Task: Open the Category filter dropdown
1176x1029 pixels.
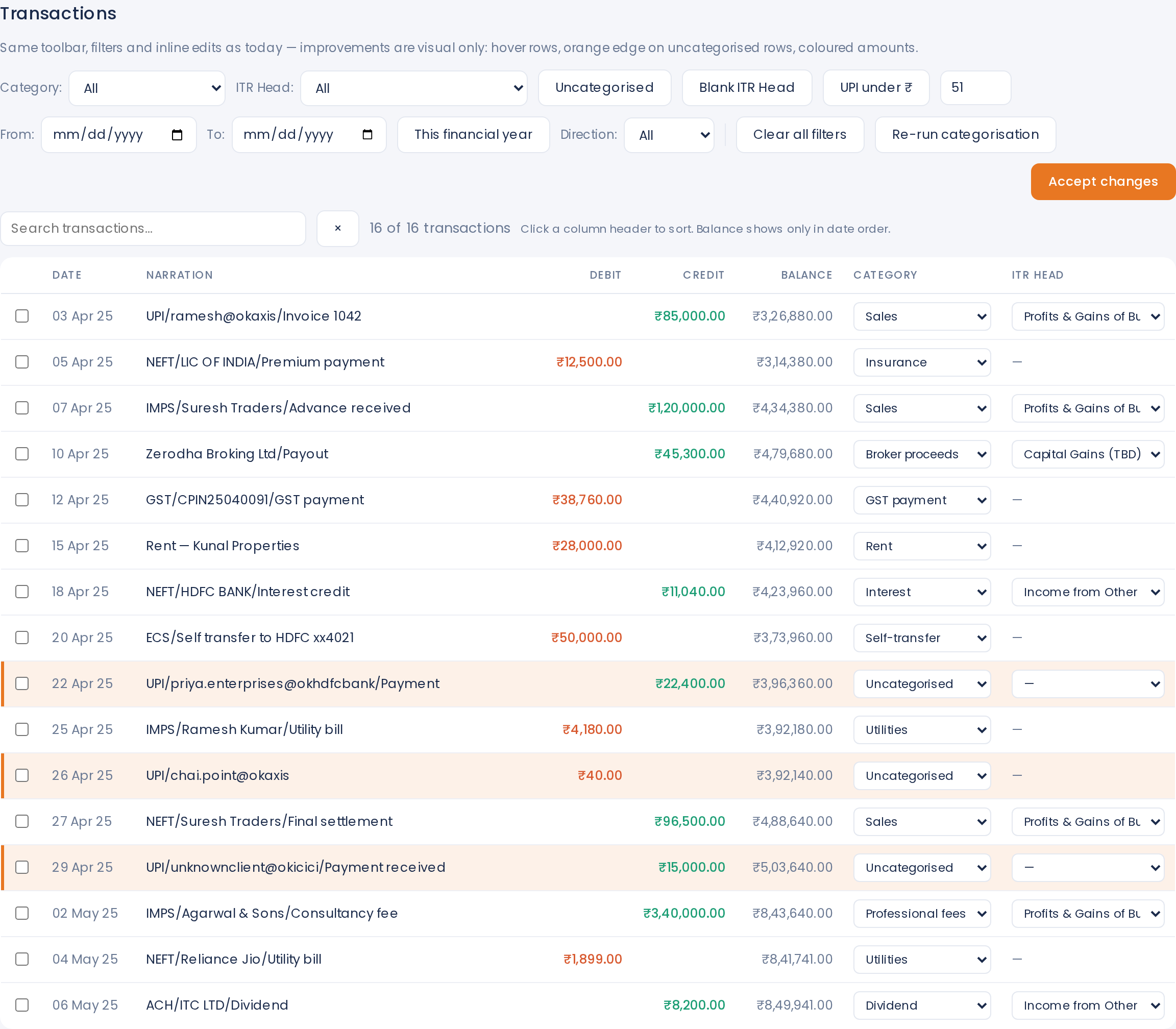Action: tap(147, 88)
